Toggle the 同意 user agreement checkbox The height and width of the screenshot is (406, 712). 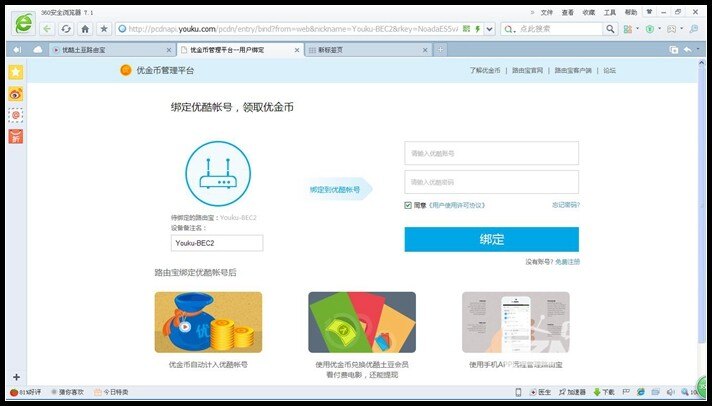pos(408,205)
